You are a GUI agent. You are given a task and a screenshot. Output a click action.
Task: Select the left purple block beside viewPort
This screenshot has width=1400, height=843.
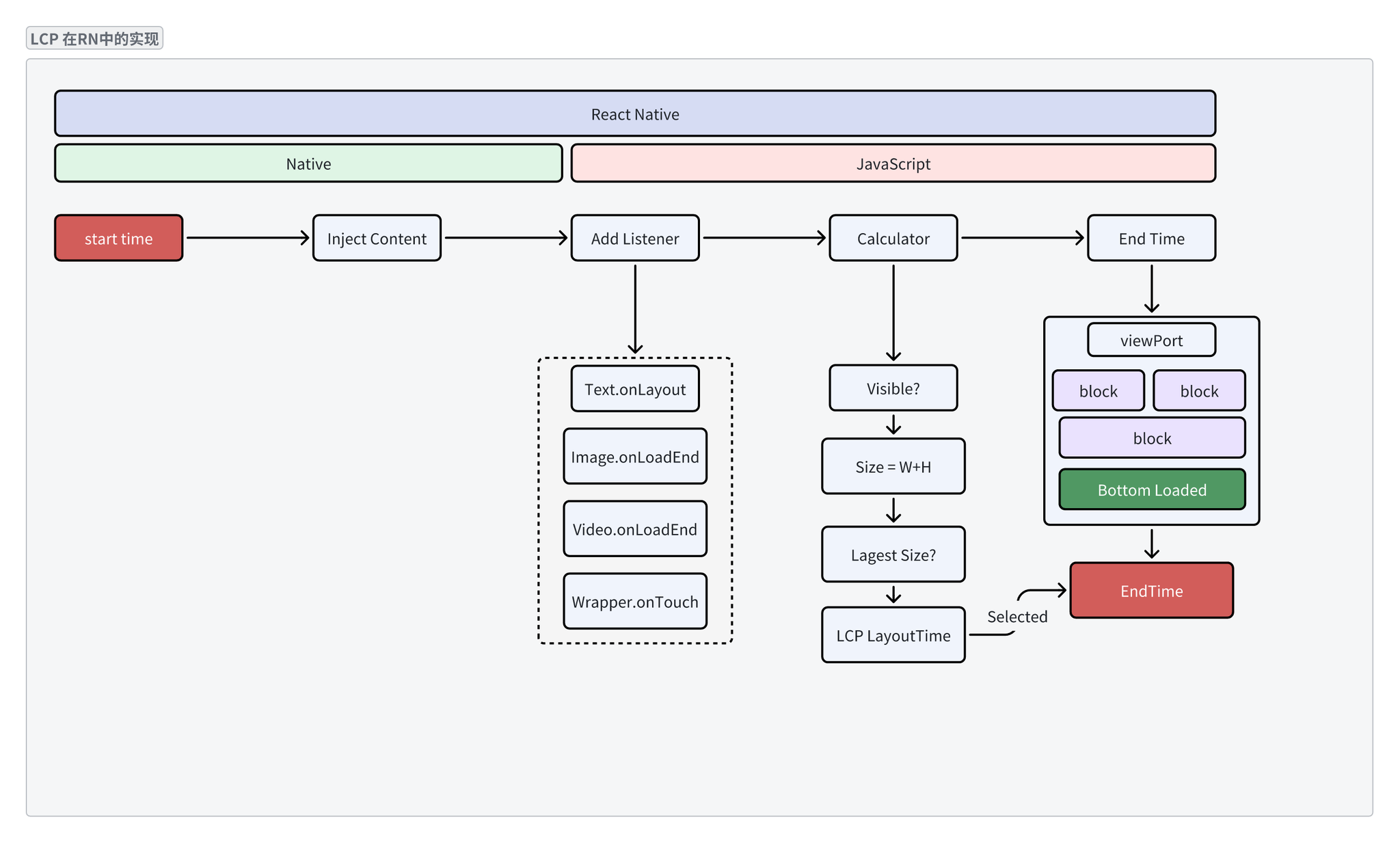coord(1099,391)
